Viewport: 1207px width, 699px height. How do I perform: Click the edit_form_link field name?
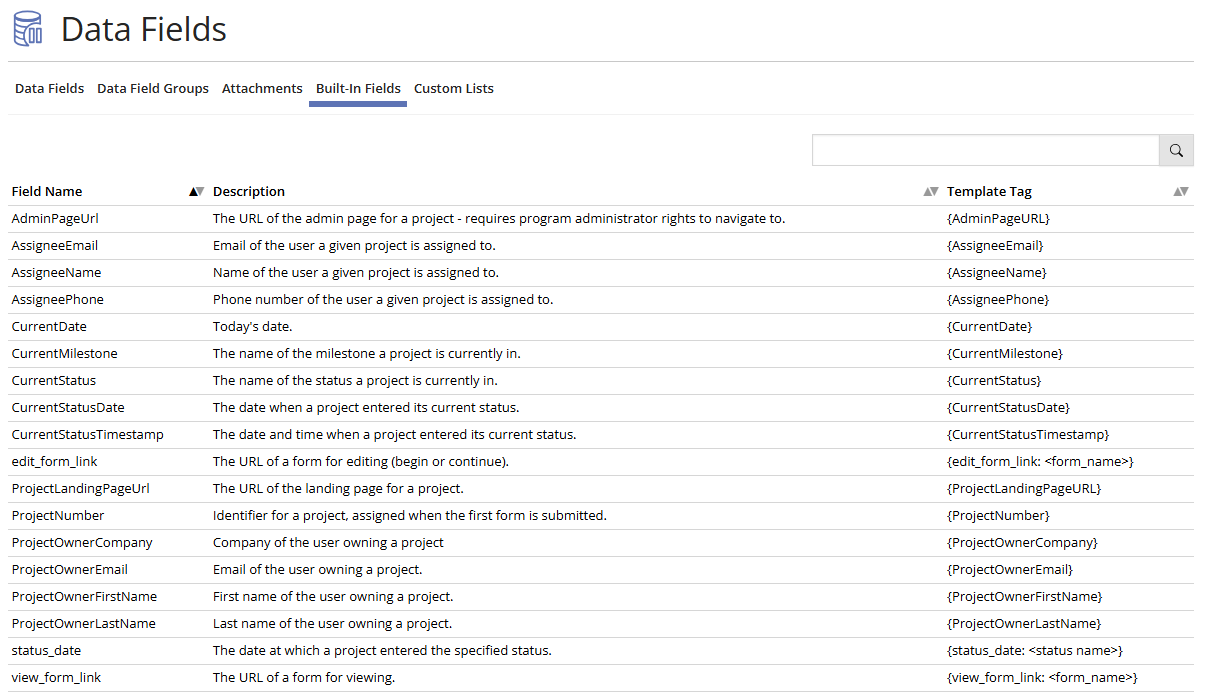click(54, 461)
